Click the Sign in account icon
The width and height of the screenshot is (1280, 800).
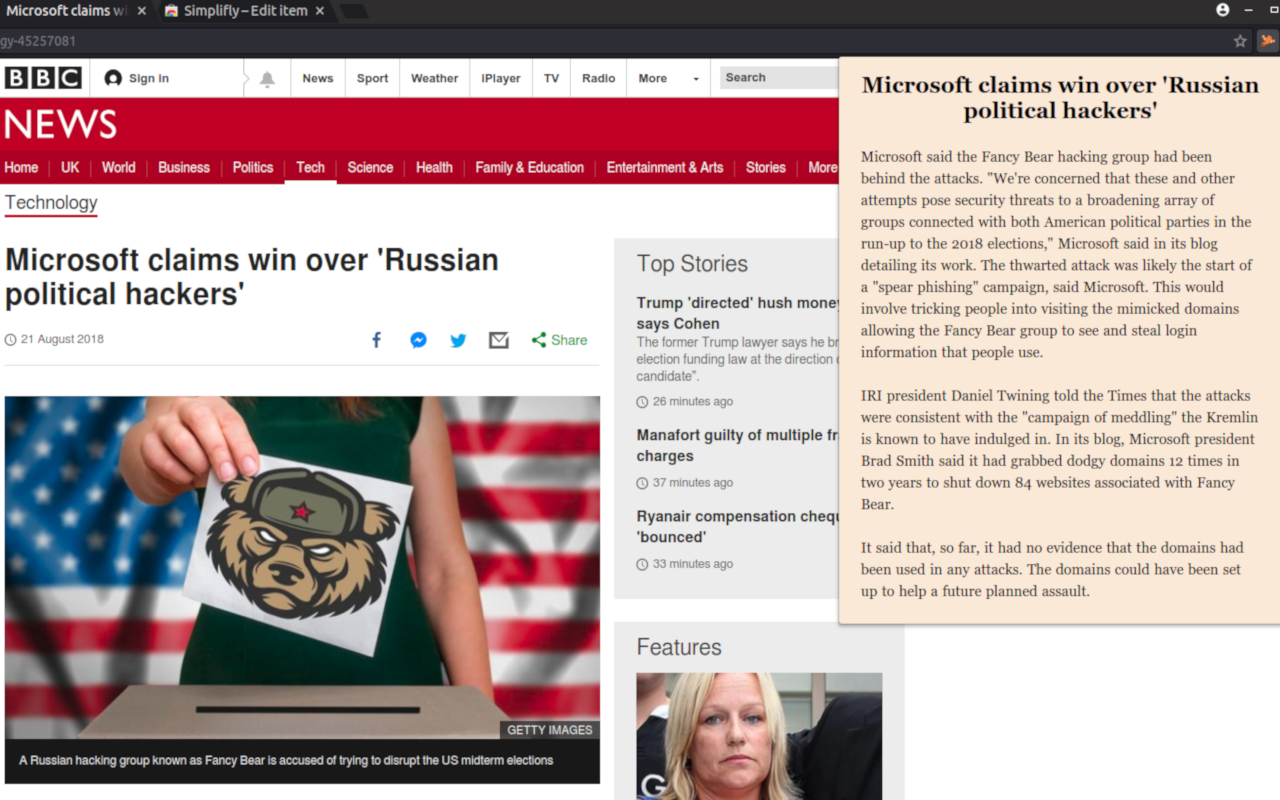pyautogui.click(x=113, y=78)
